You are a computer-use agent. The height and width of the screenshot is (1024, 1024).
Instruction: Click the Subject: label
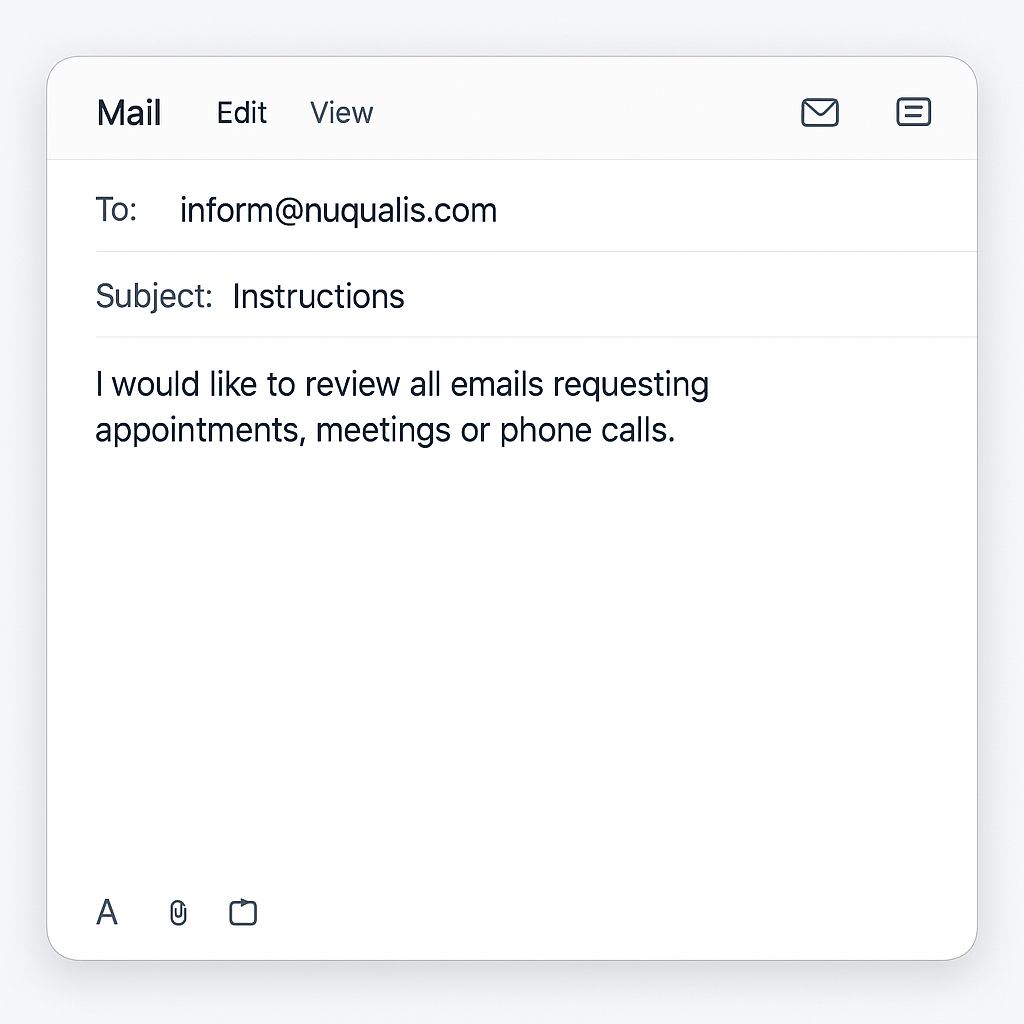[x=154, y=296]
